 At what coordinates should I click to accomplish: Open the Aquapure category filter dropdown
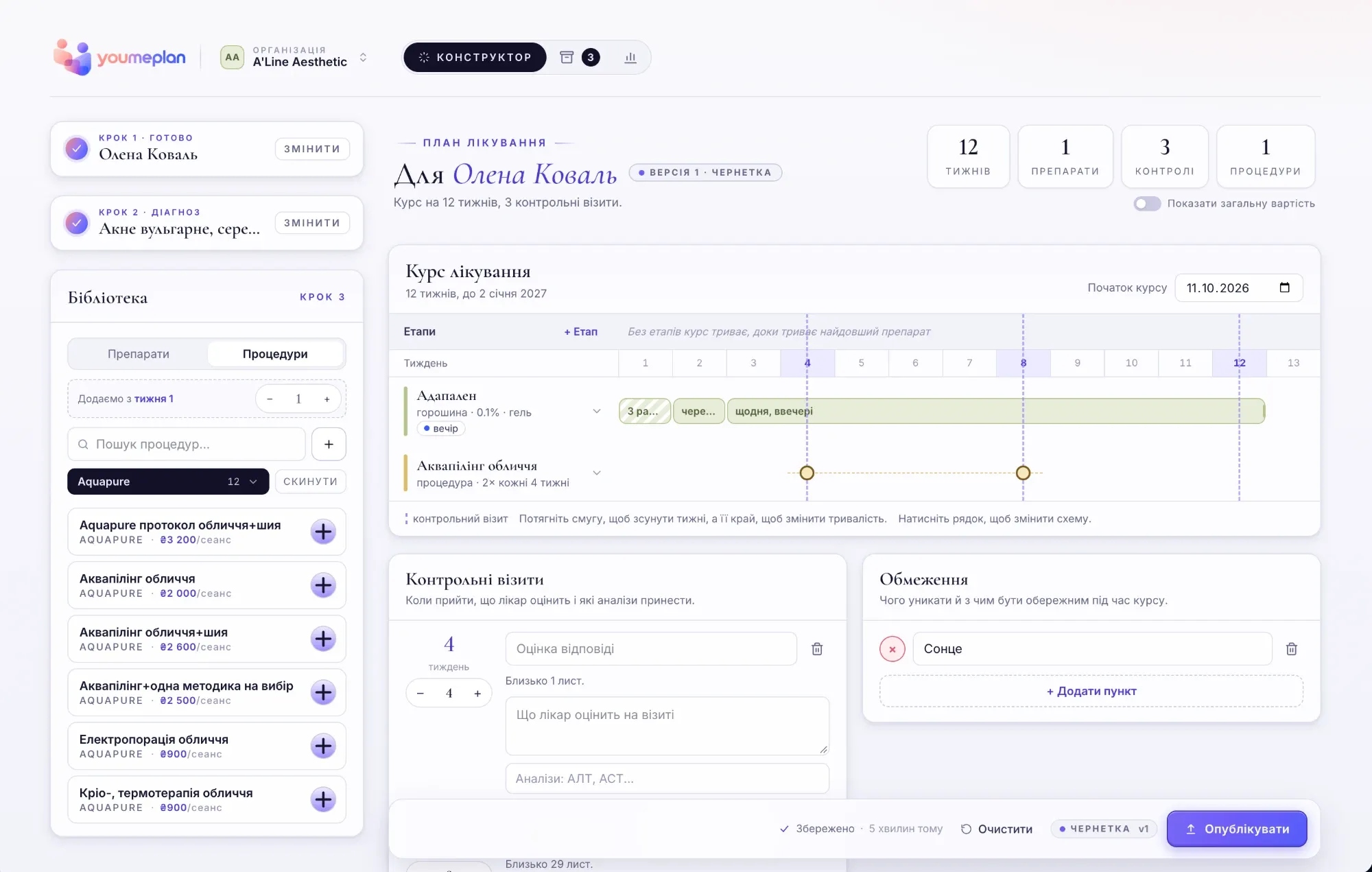tap(168, 482)
